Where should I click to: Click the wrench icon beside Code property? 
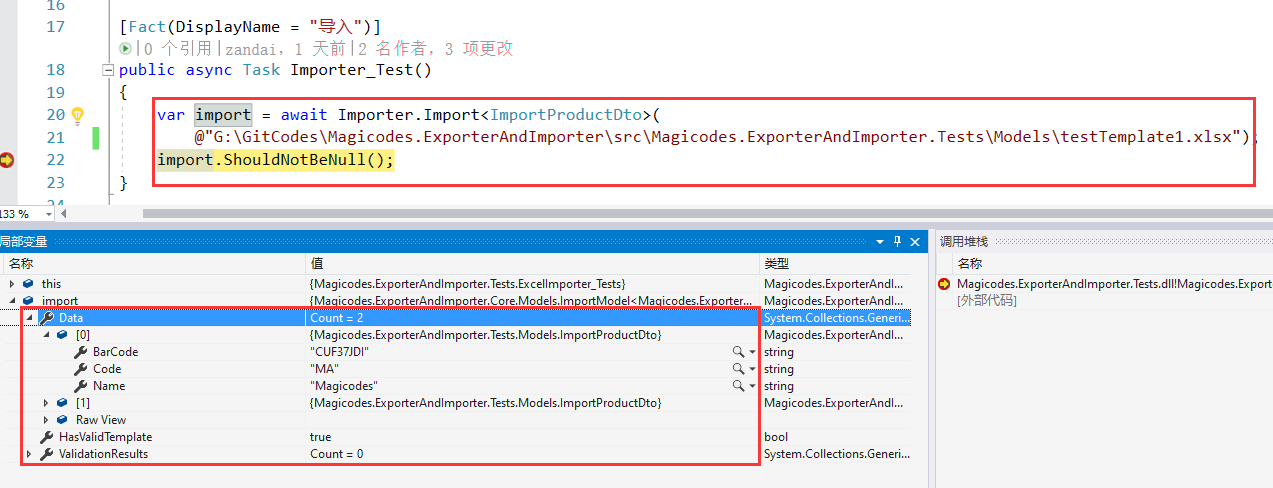click(80, 369)
